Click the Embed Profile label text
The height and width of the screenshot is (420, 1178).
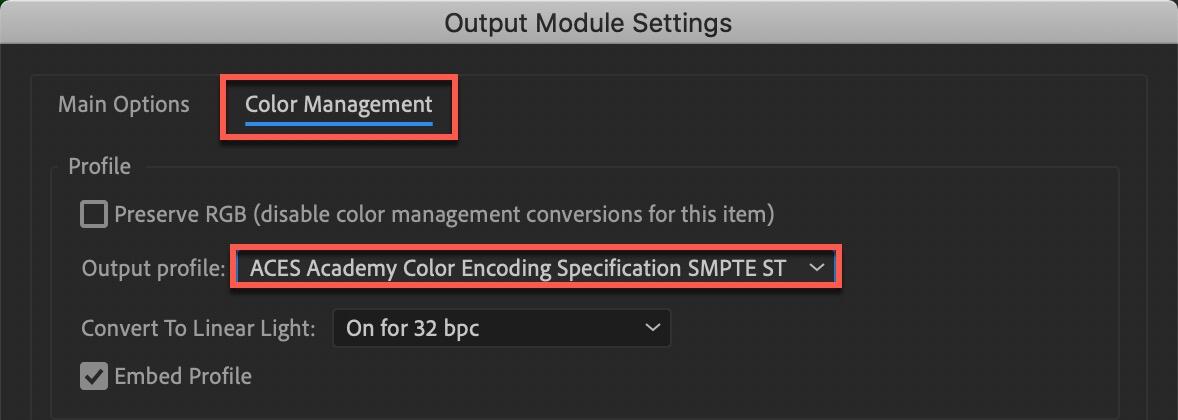tap(183, 377)
